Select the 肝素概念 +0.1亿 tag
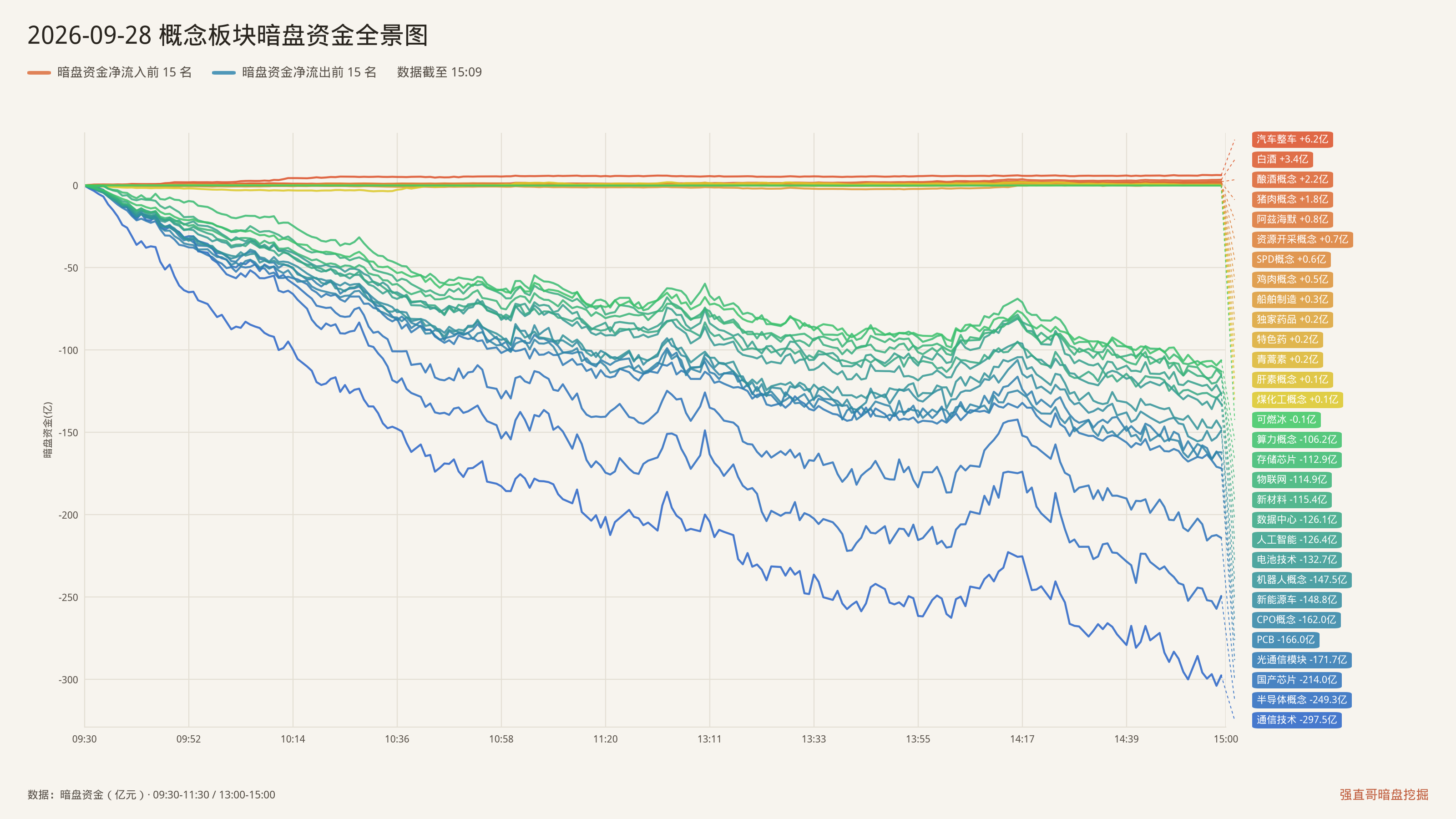This screenshot has width=1456, height=819. [1292, 380]
